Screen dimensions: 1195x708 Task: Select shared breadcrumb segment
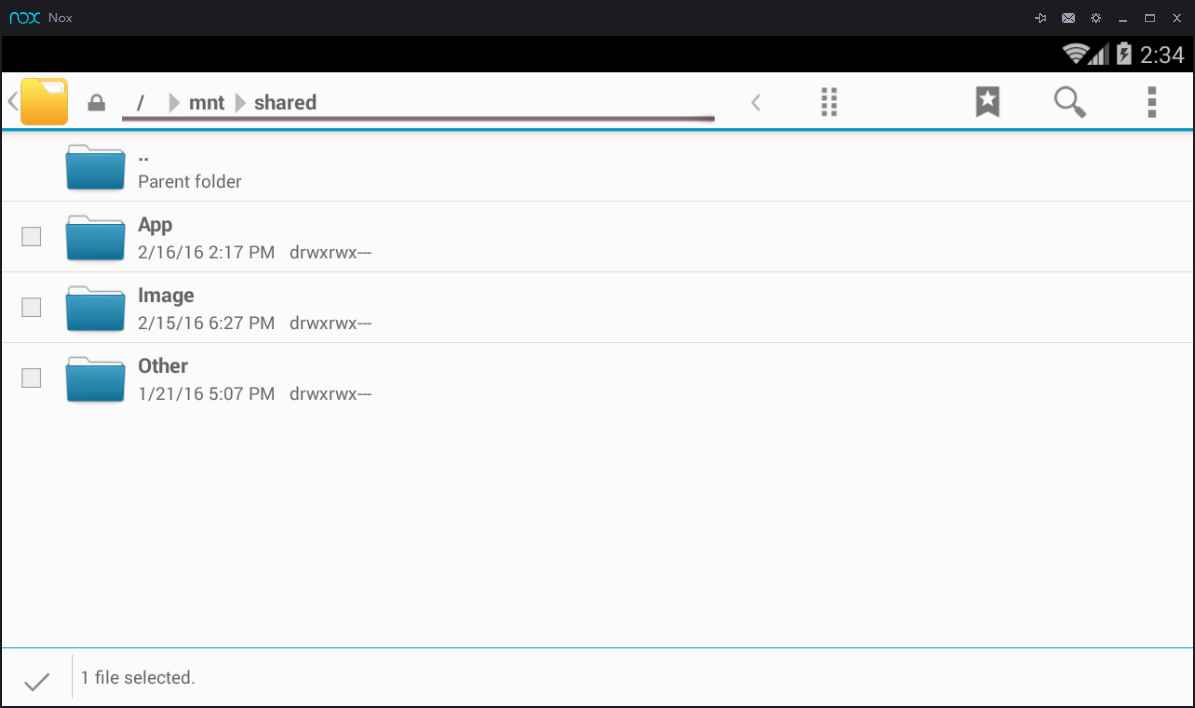[x=285, y=103]
